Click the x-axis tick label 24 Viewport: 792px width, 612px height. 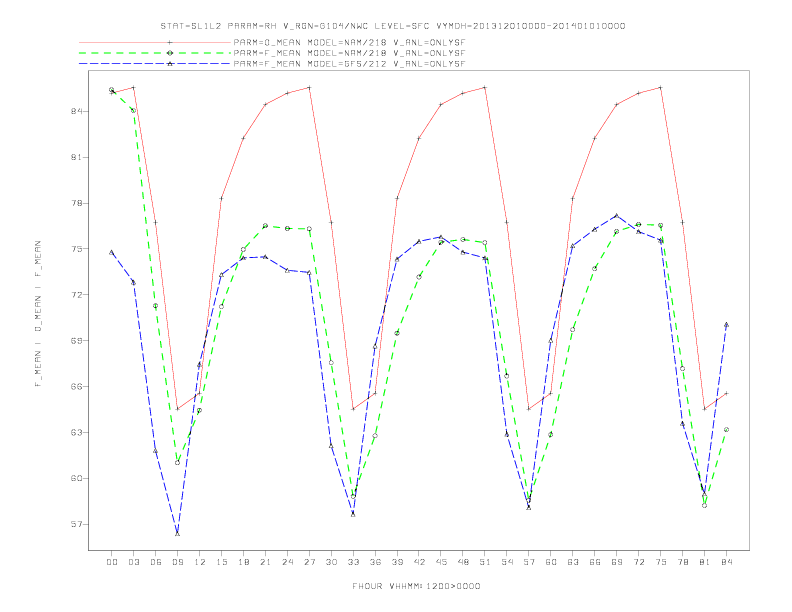tap(287, 562)
